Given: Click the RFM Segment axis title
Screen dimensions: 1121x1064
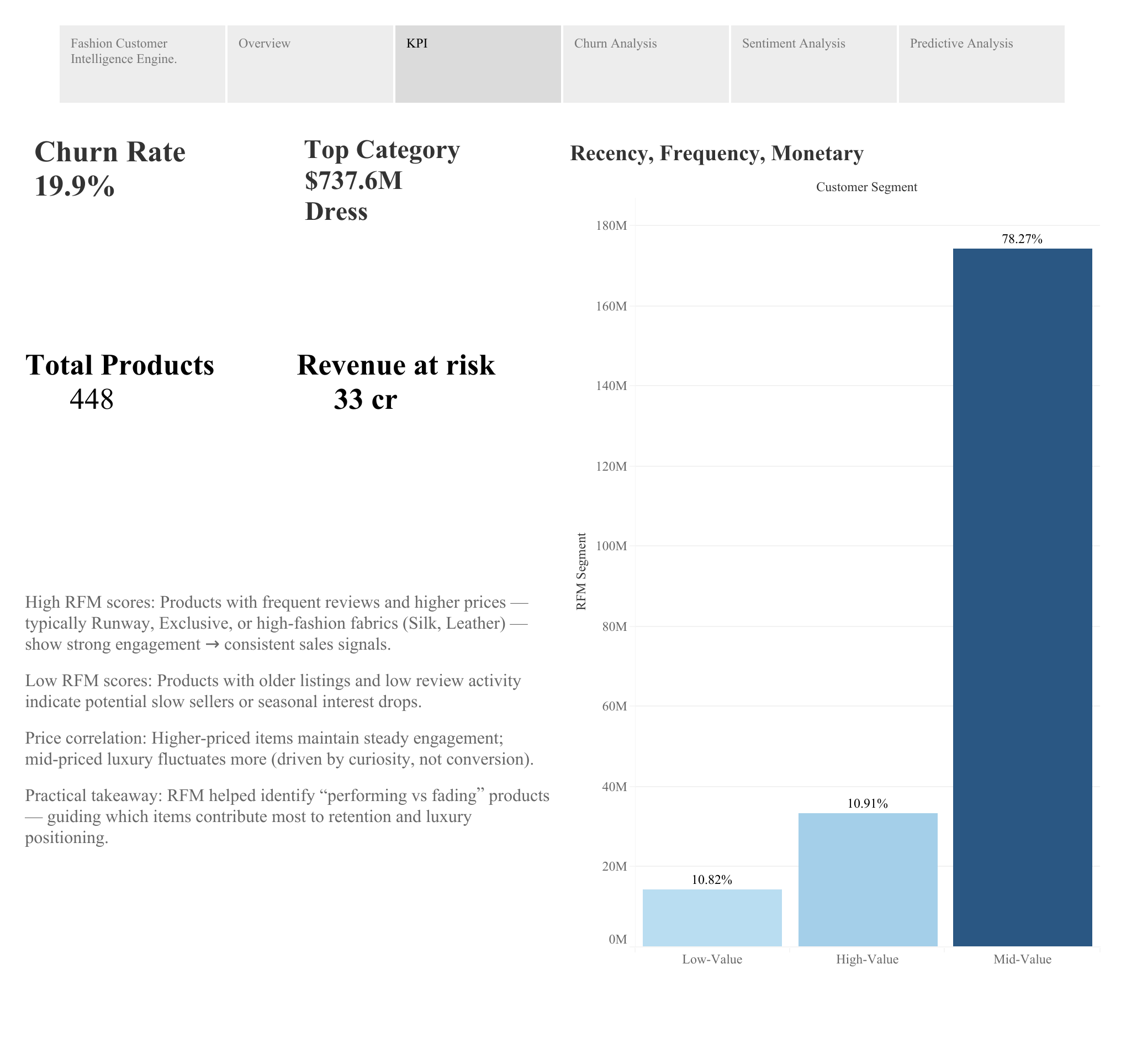Looking at the screenshot, I should (580, 571).
